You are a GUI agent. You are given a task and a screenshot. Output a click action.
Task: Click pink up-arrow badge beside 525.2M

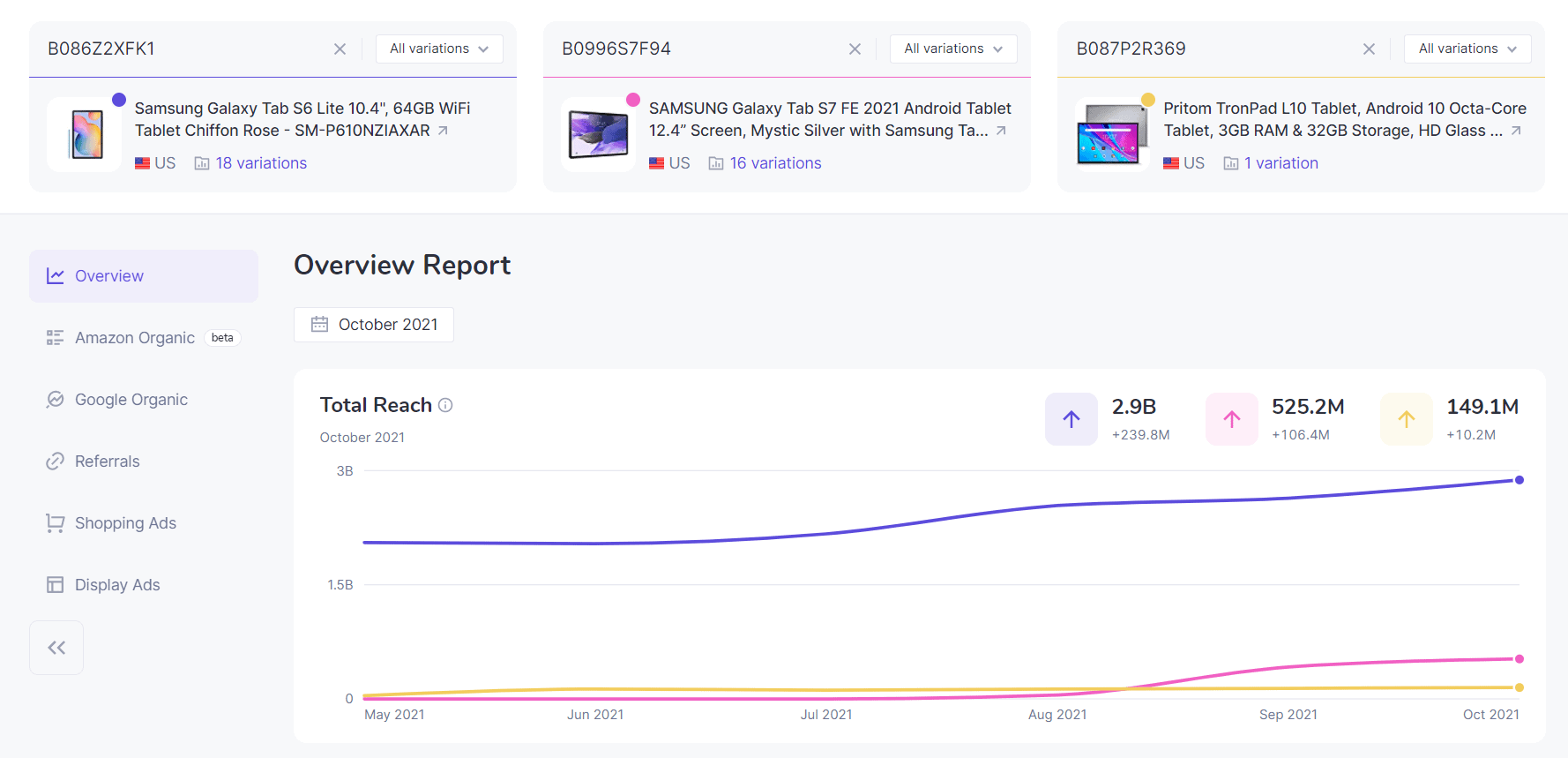1232,419
